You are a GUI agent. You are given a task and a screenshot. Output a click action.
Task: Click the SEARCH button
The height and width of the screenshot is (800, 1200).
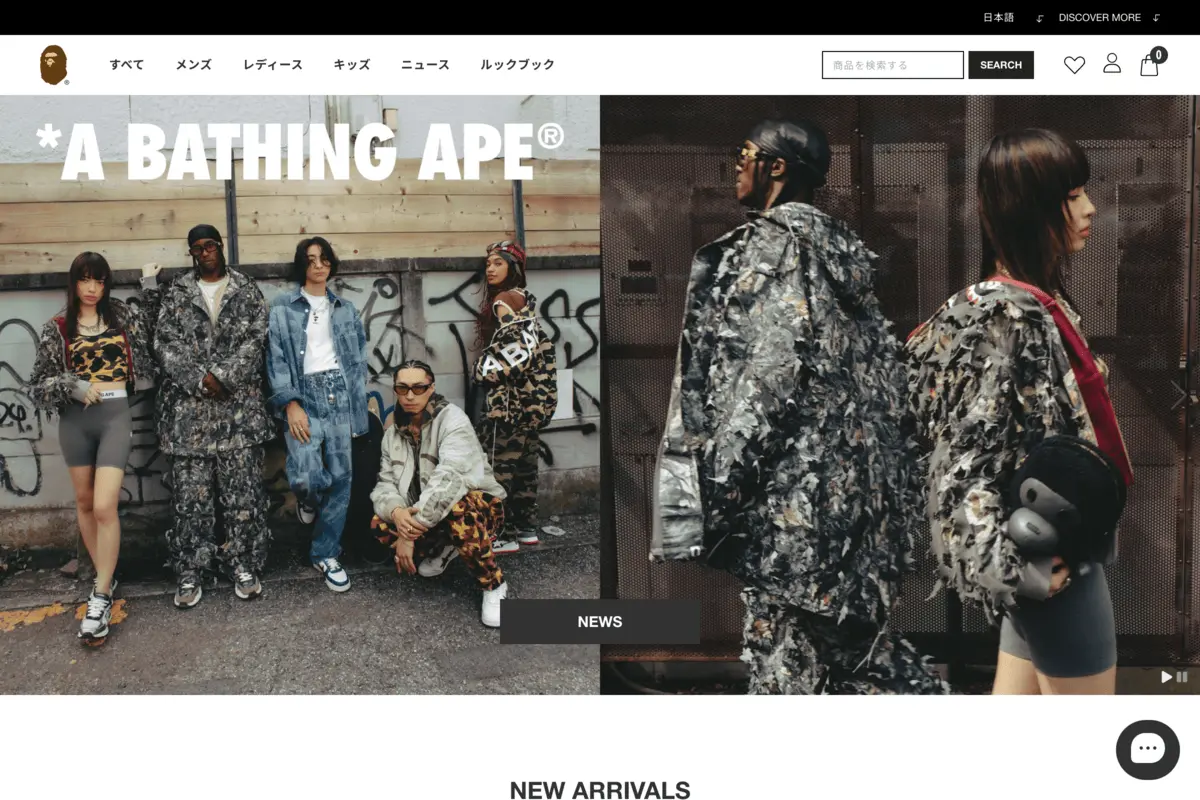tap(1001, 65)
